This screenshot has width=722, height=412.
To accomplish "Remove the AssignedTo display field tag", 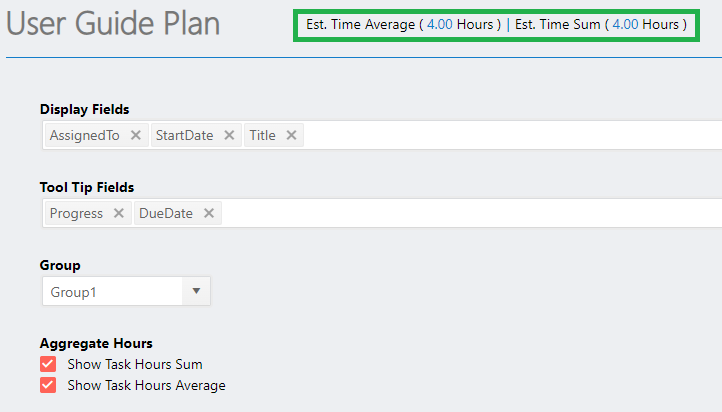I will pyautogui.click(x=135, y=135).
